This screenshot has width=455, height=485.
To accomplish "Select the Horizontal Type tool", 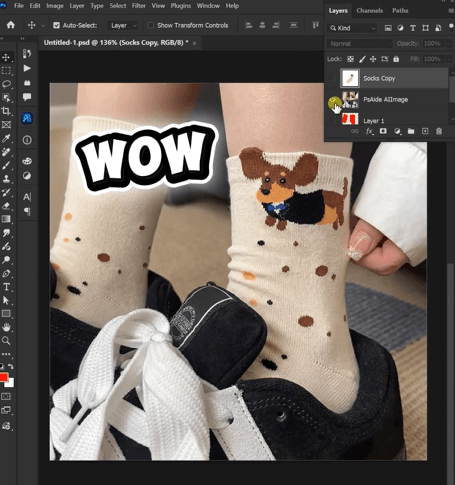I will coord(6,287).
